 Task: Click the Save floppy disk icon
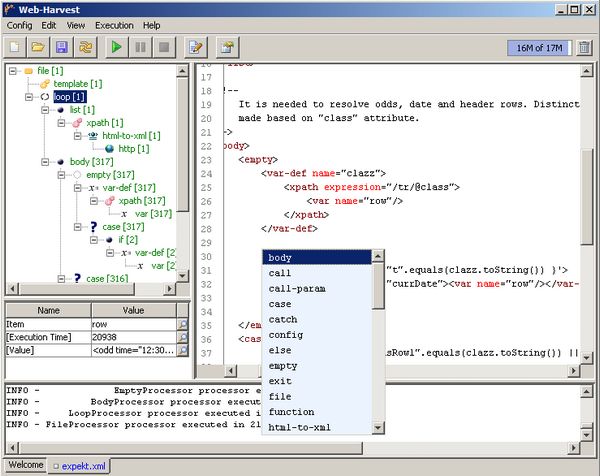pyautogui.click(x=62, y=47)
